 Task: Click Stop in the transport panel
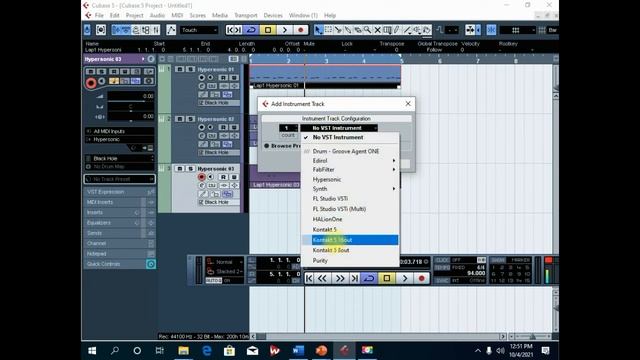click(x=387, y=278)
